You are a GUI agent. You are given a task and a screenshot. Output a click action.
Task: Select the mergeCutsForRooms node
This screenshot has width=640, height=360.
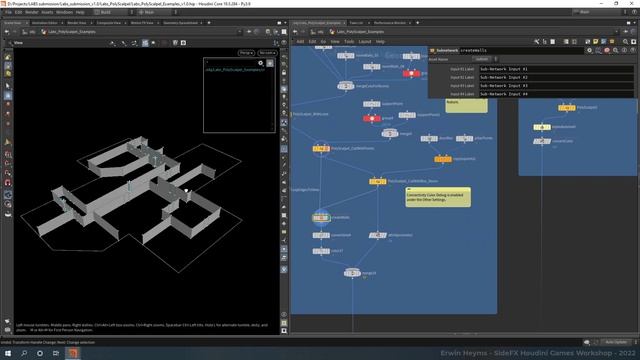(x=346, y=86)
